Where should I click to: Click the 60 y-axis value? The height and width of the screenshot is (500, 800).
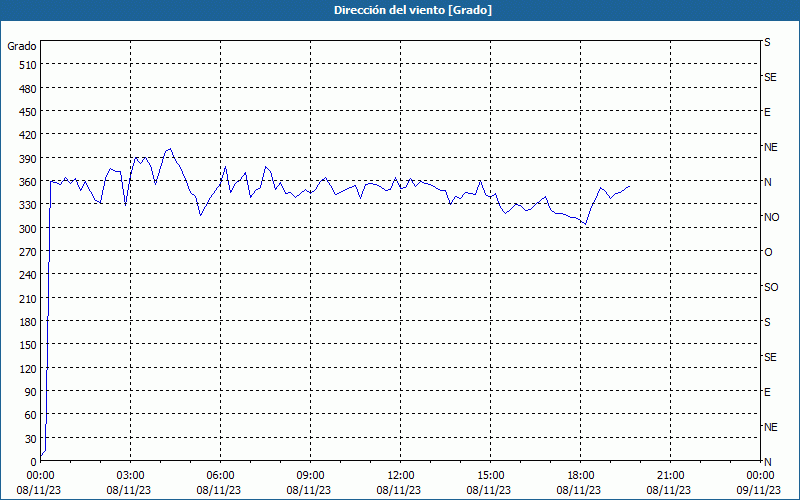31,415
